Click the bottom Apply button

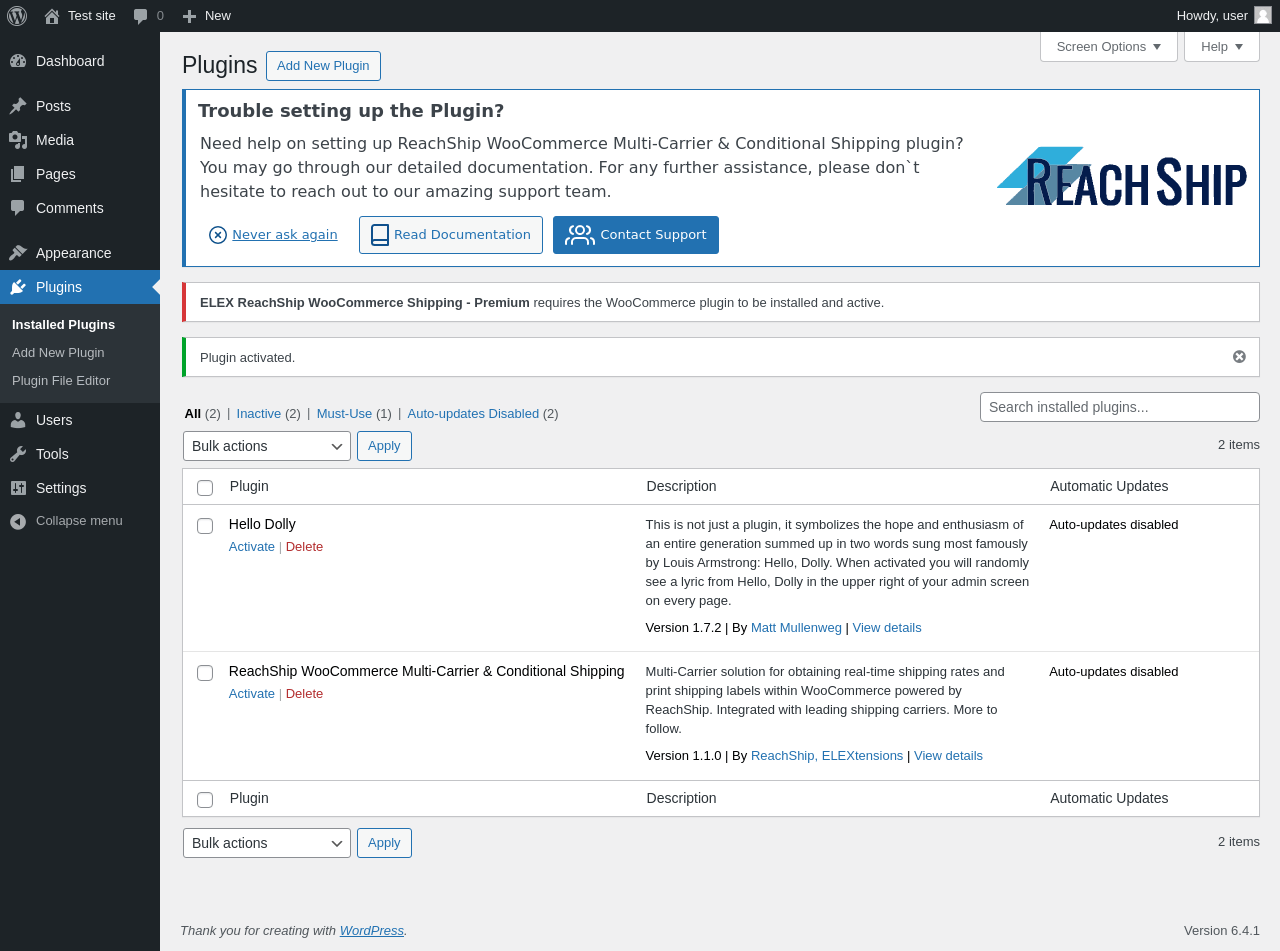384,843
